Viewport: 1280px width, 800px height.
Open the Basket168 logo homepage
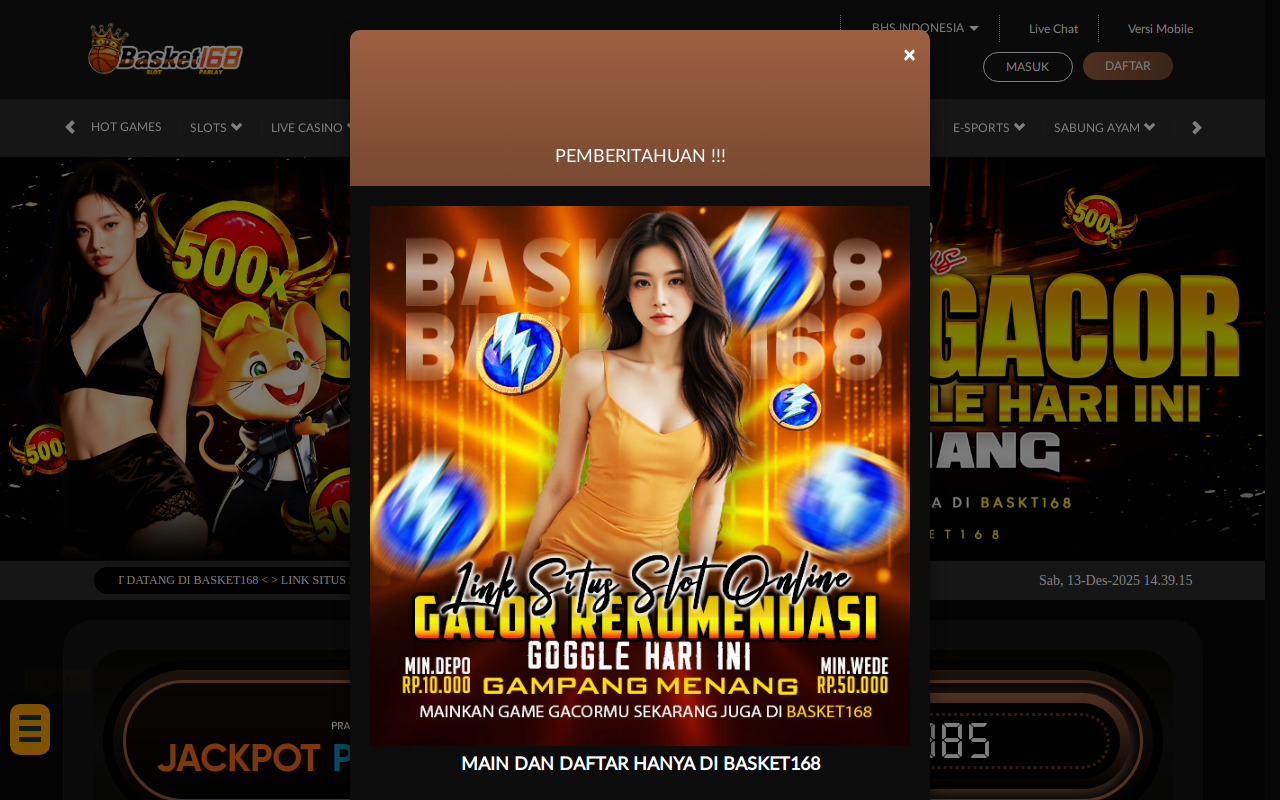tap(165, 50)
